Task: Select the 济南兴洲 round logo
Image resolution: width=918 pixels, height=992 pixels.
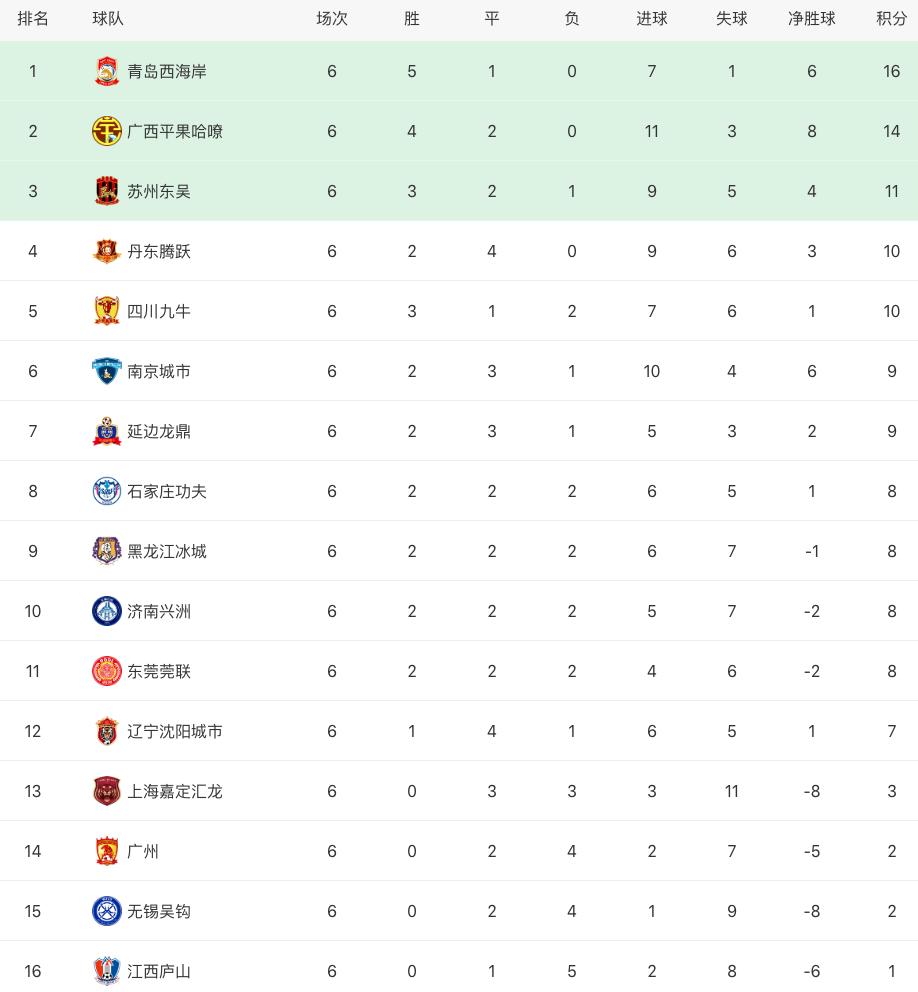Action: (106, 611)
